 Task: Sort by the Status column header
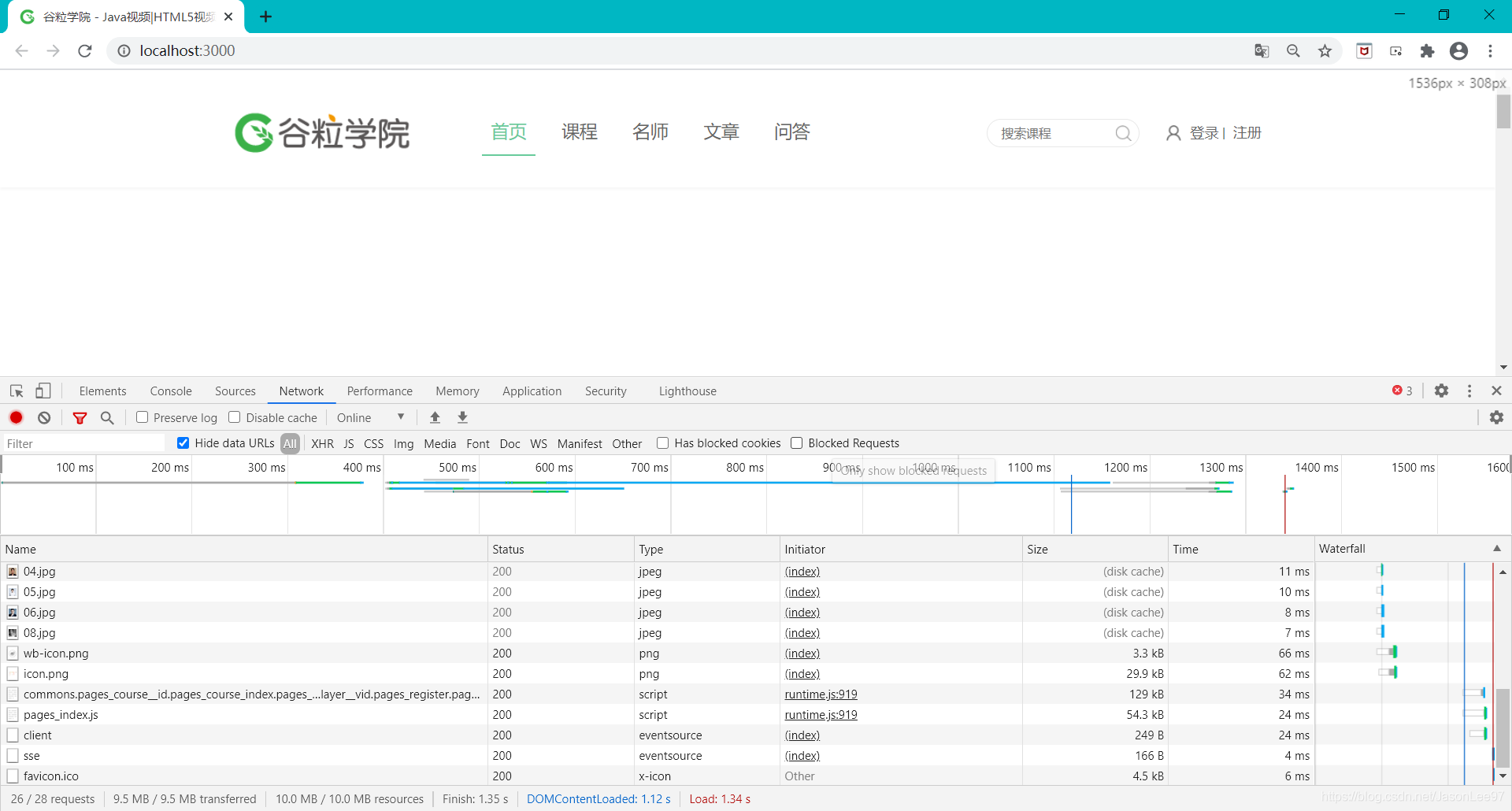pyautogui.click(x=561, y=549)
